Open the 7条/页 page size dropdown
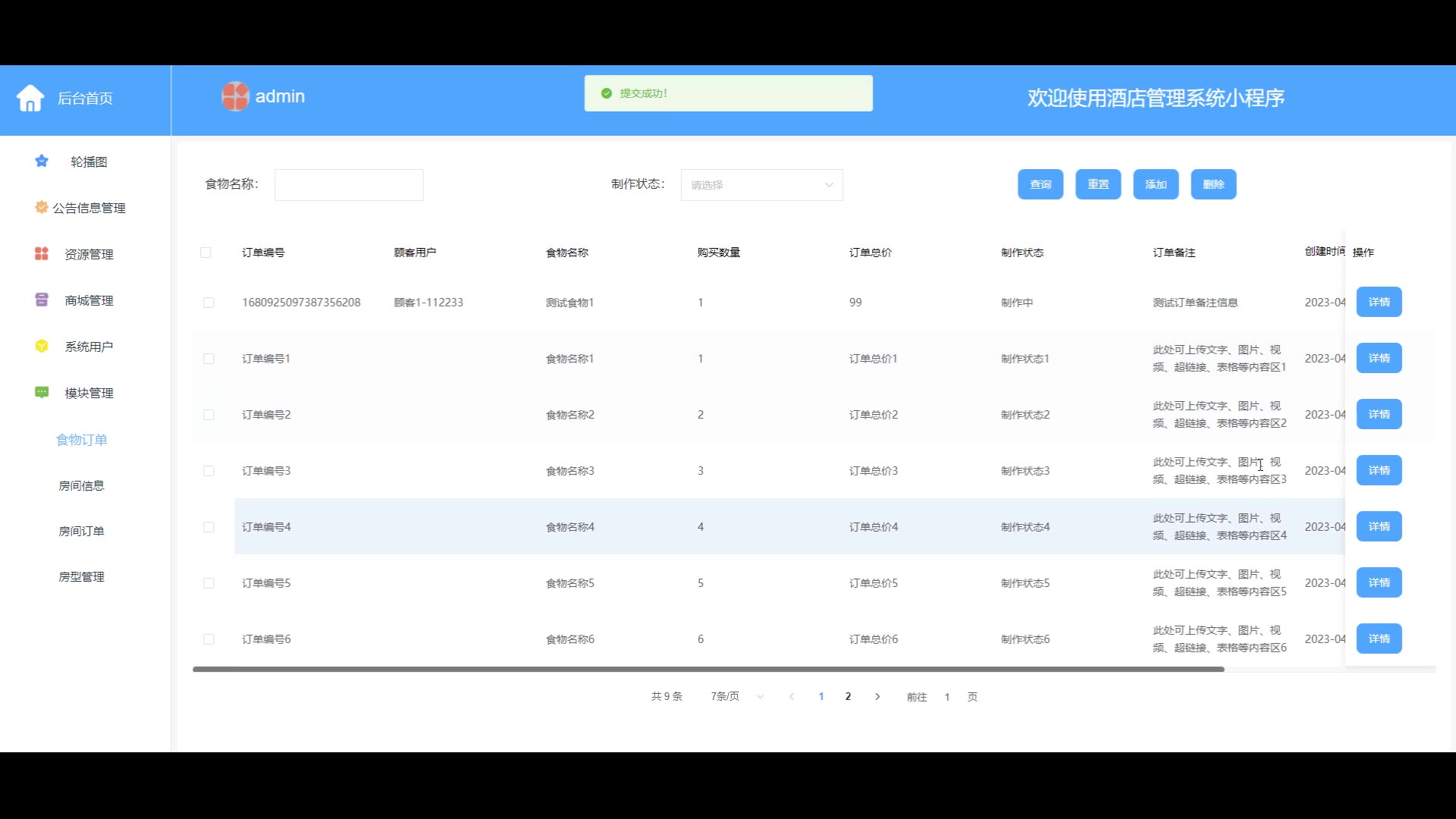Viewport: 1456px width, 819px height. point(736,696)
